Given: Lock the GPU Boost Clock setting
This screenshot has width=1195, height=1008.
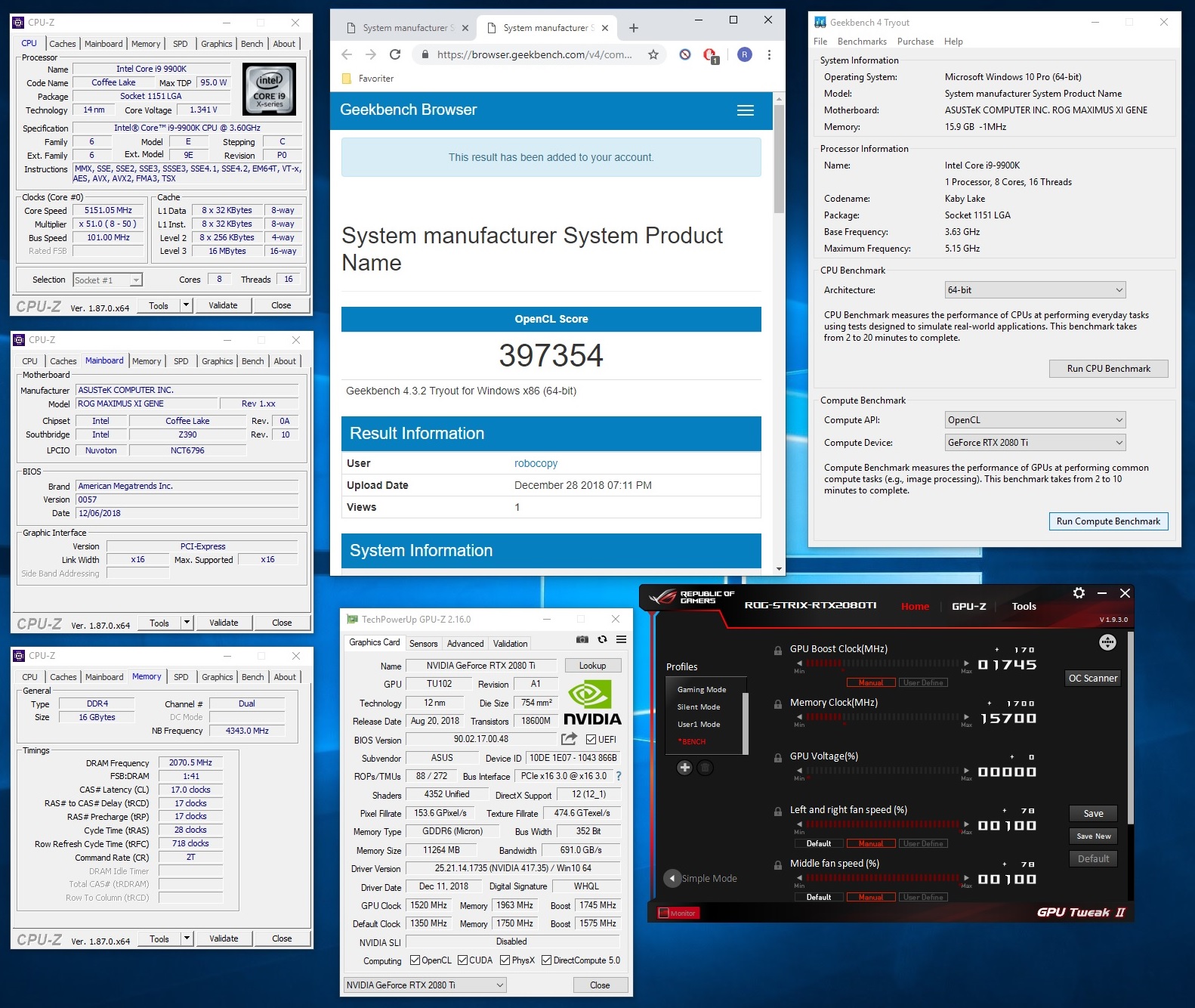Looking at the screenshot, I should pyautogui.click(x=778, y=651).
